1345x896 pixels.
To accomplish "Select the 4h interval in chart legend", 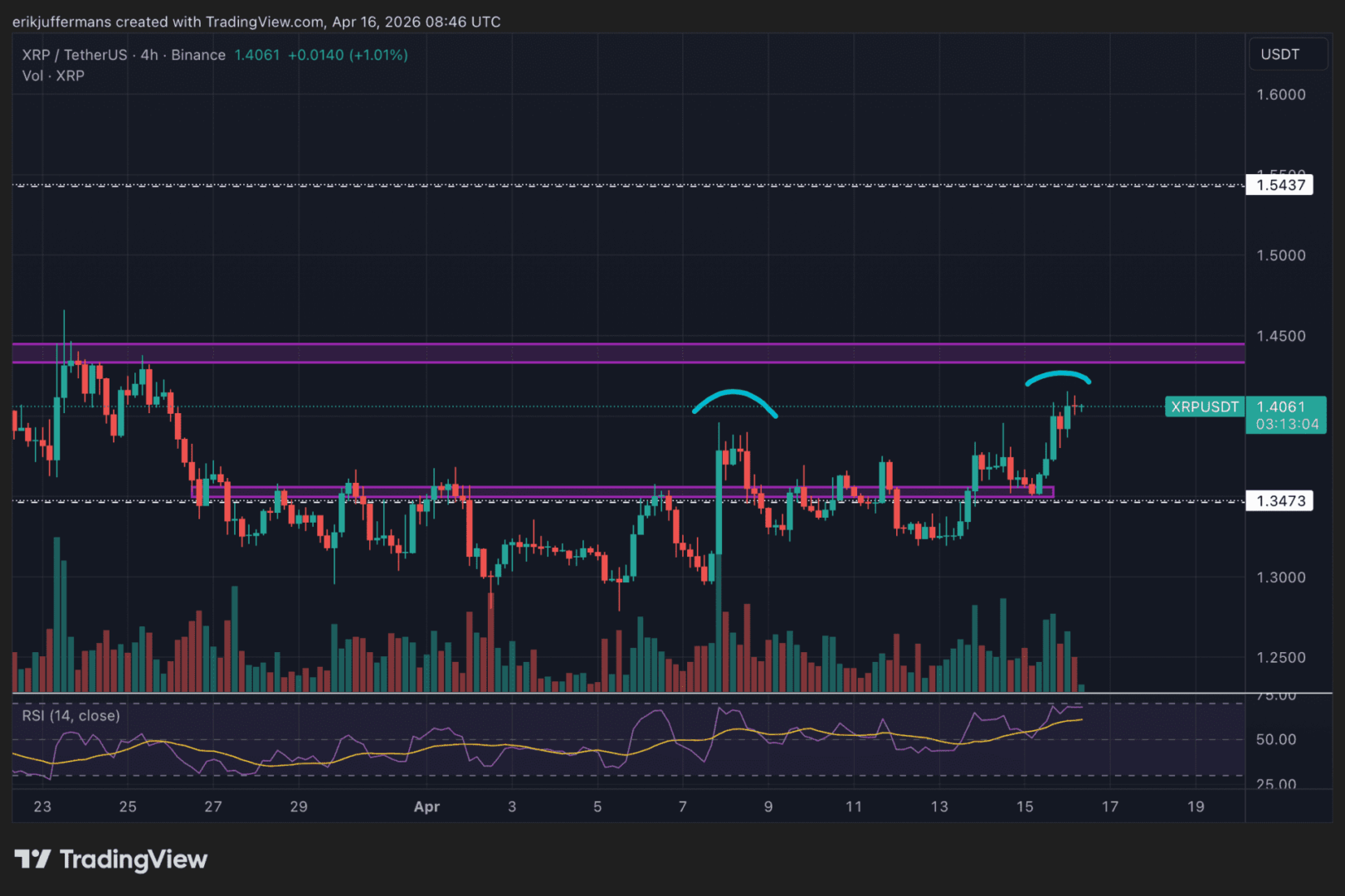I will (x=149, y=55).
